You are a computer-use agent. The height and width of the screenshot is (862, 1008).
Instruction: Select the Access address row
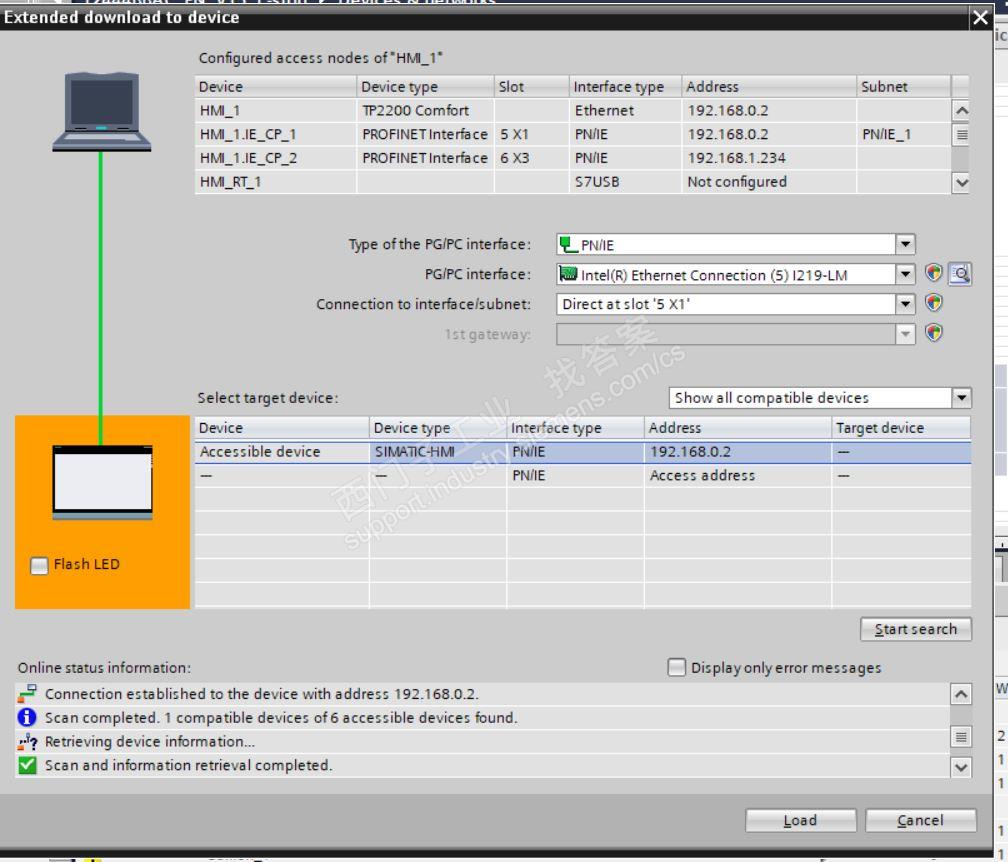coord(582,476)
